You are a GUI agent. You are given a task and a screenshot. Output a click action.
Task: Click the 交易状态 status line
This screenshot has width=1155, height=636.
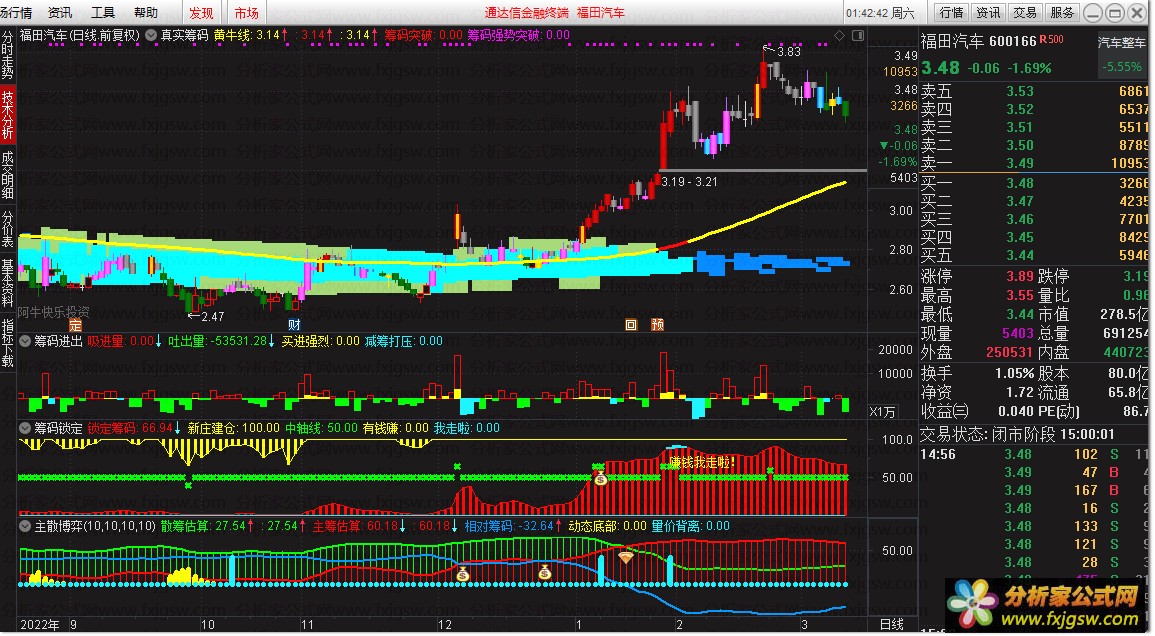click(1017, 435)
